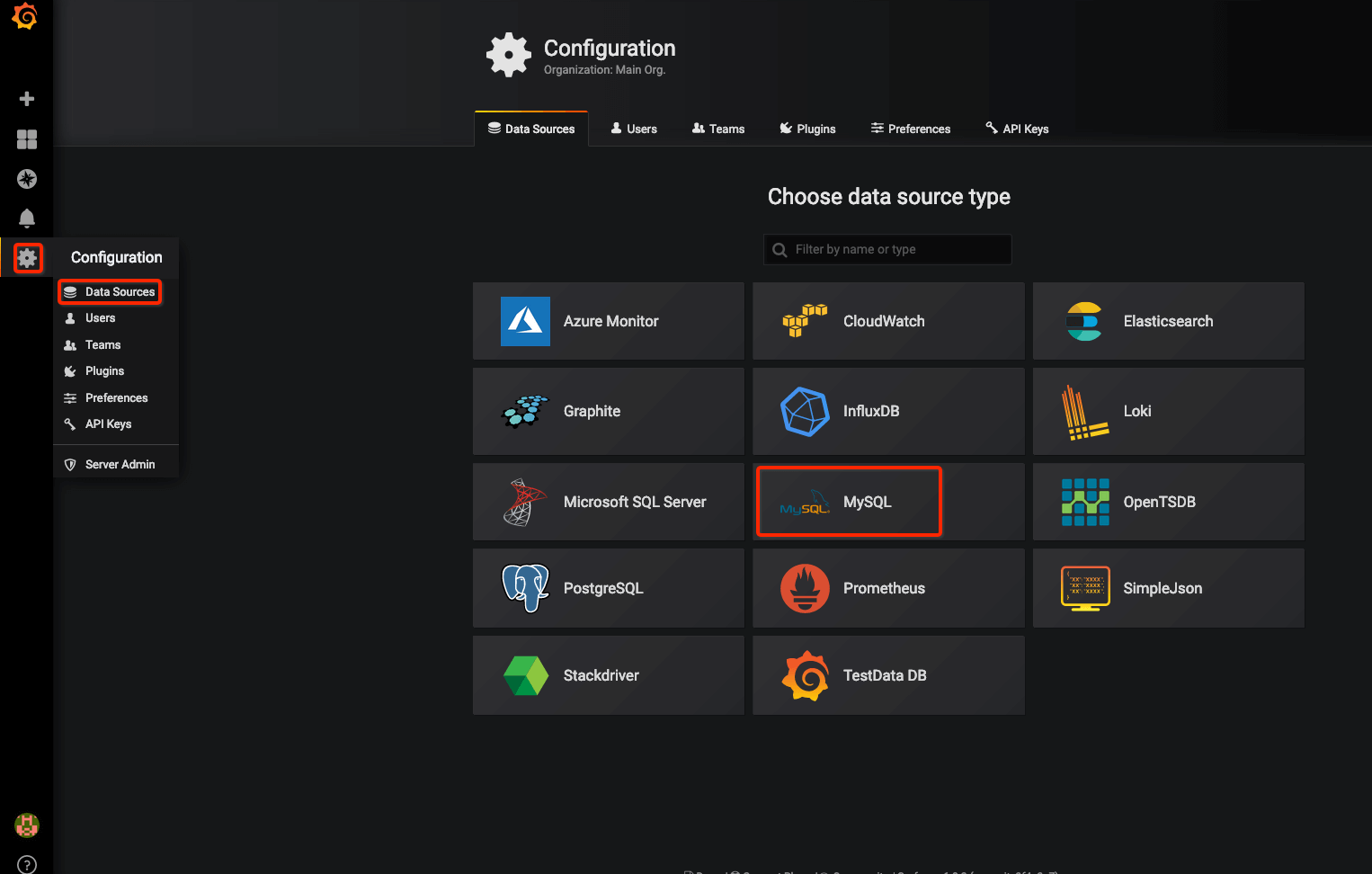The image size is (1372, 874).
Task: Select the MySQL data source
Action: click(849, 502)
